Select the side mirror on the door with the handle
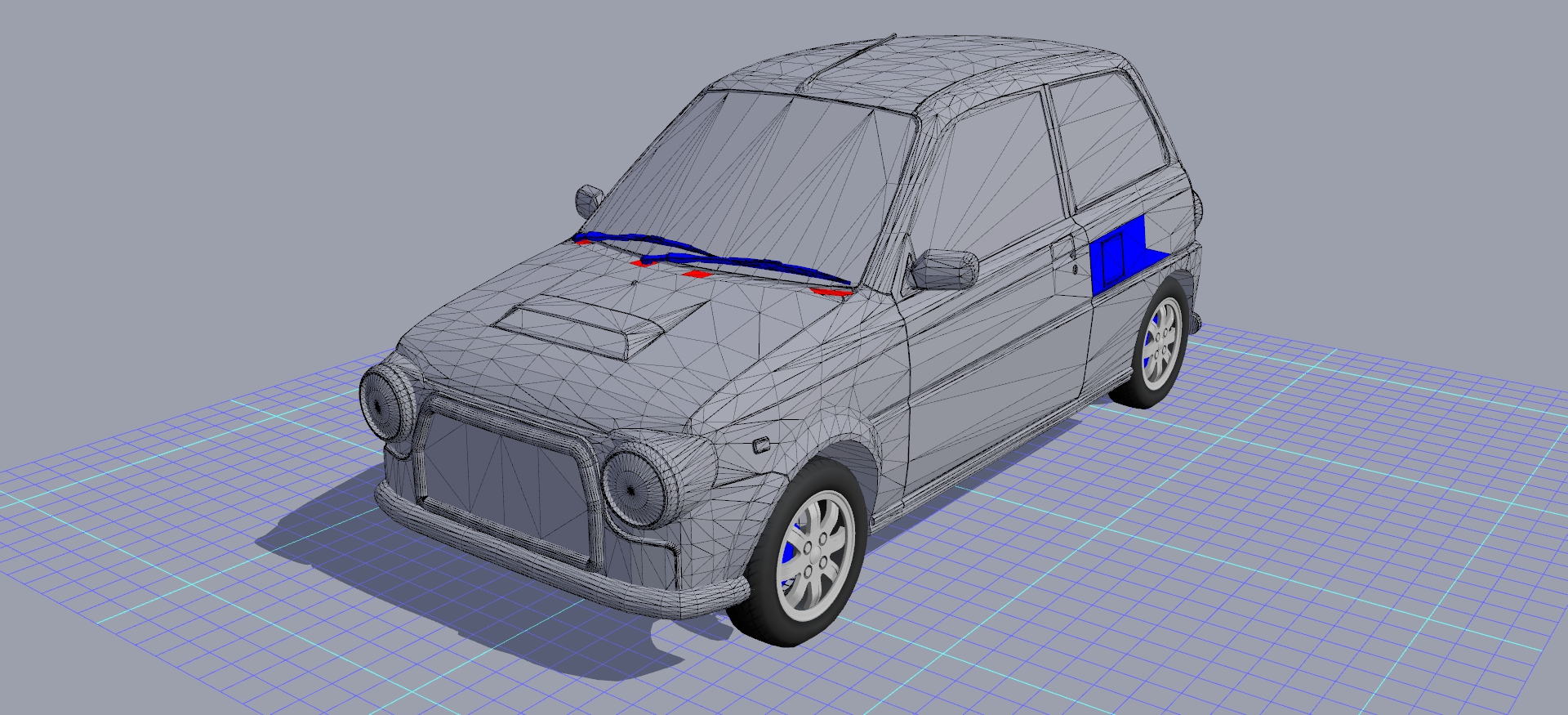Screen dimensions: 1568x715 [x=944, y=270]
